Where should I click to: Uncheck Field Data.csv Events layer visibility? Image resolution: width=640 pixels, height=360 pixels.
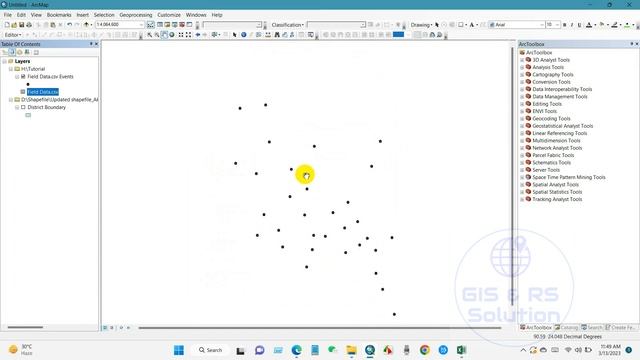pyautogui.click(x=23, y=76)
